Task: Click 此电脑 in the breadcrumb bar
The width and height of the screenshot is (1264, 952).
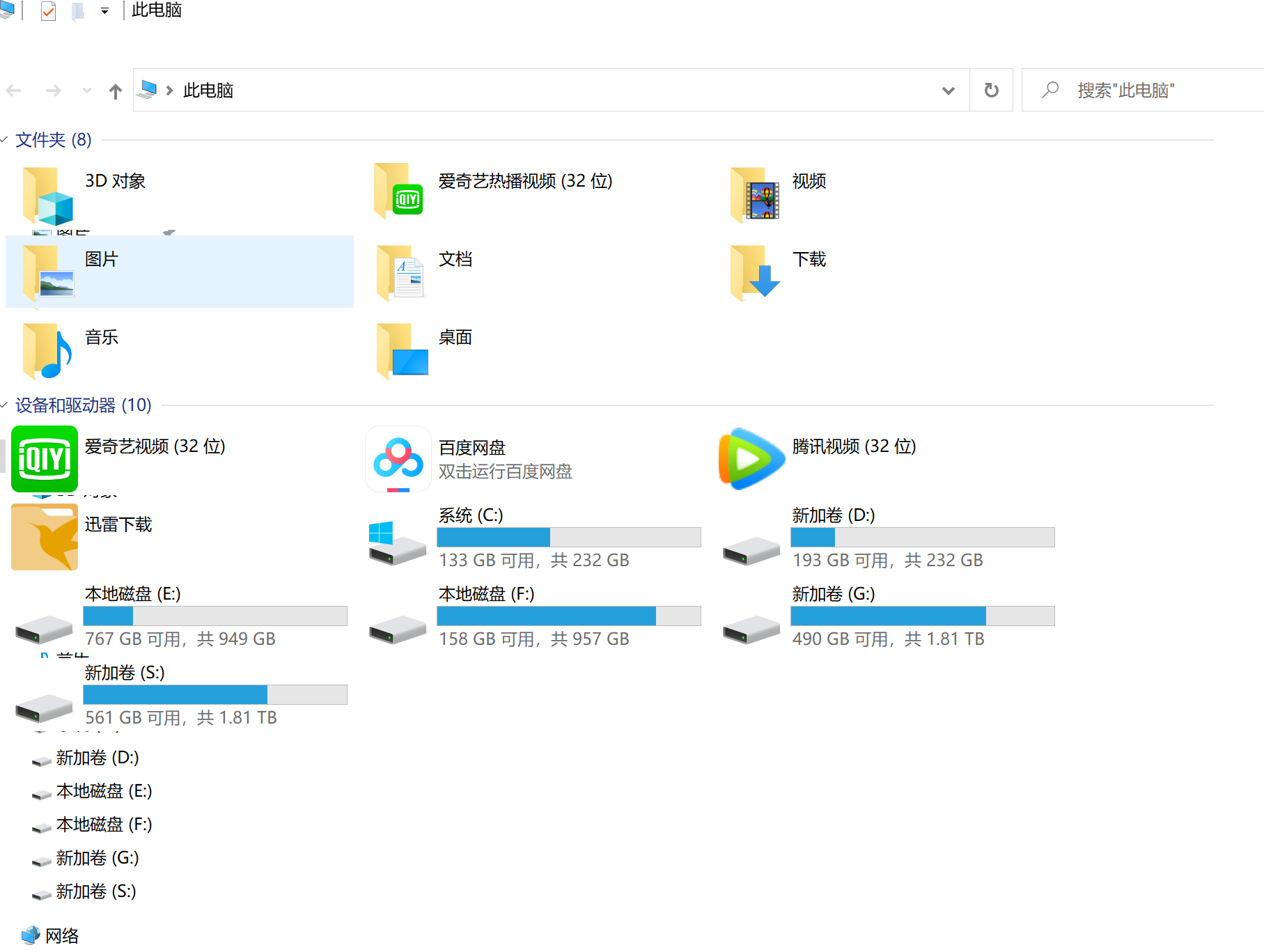Action: coord(207,91)
